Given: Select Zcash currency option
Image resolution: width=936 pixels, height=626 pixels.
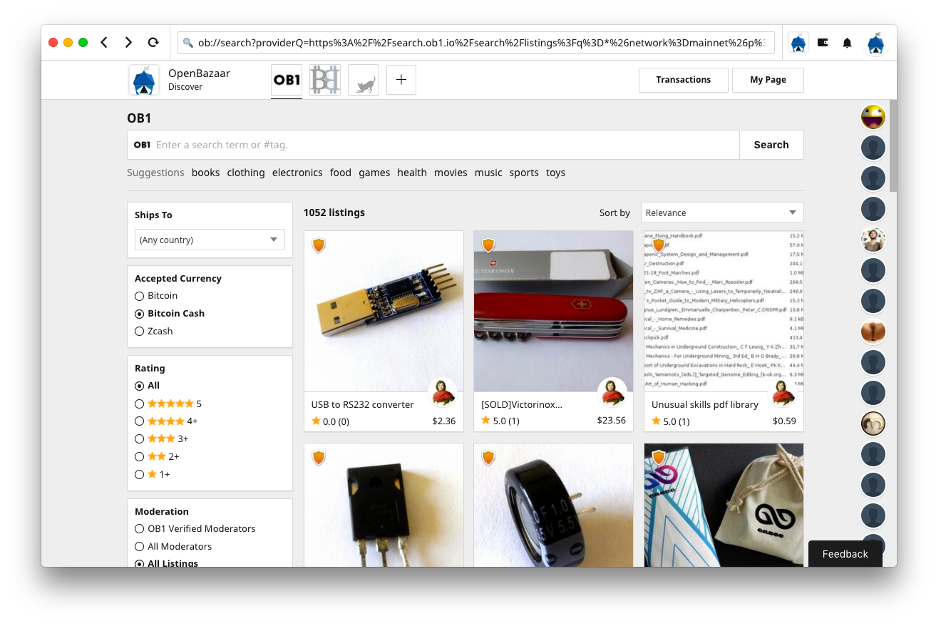Looking at the screenshot, I should coord(140,331).
